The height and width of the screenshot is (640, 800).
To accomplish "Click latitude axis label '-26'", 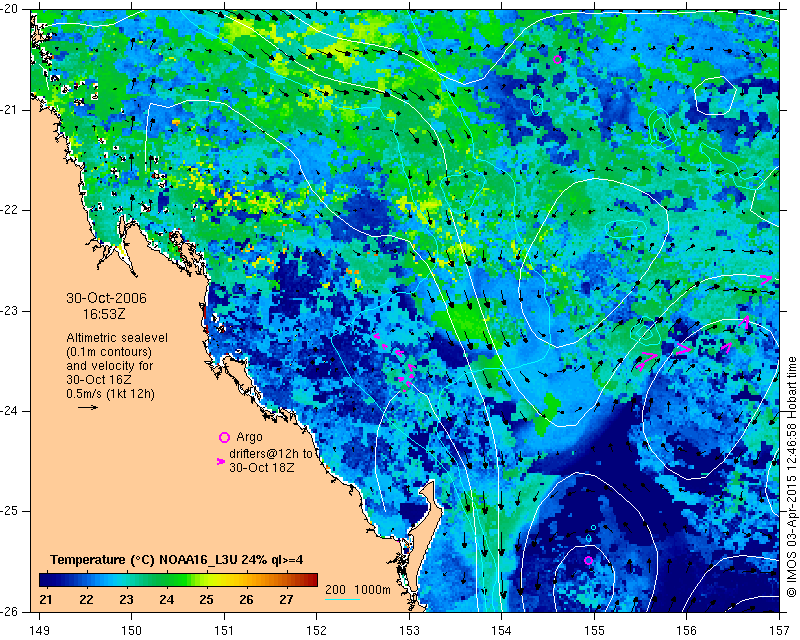I will click(x=10, y=611).
